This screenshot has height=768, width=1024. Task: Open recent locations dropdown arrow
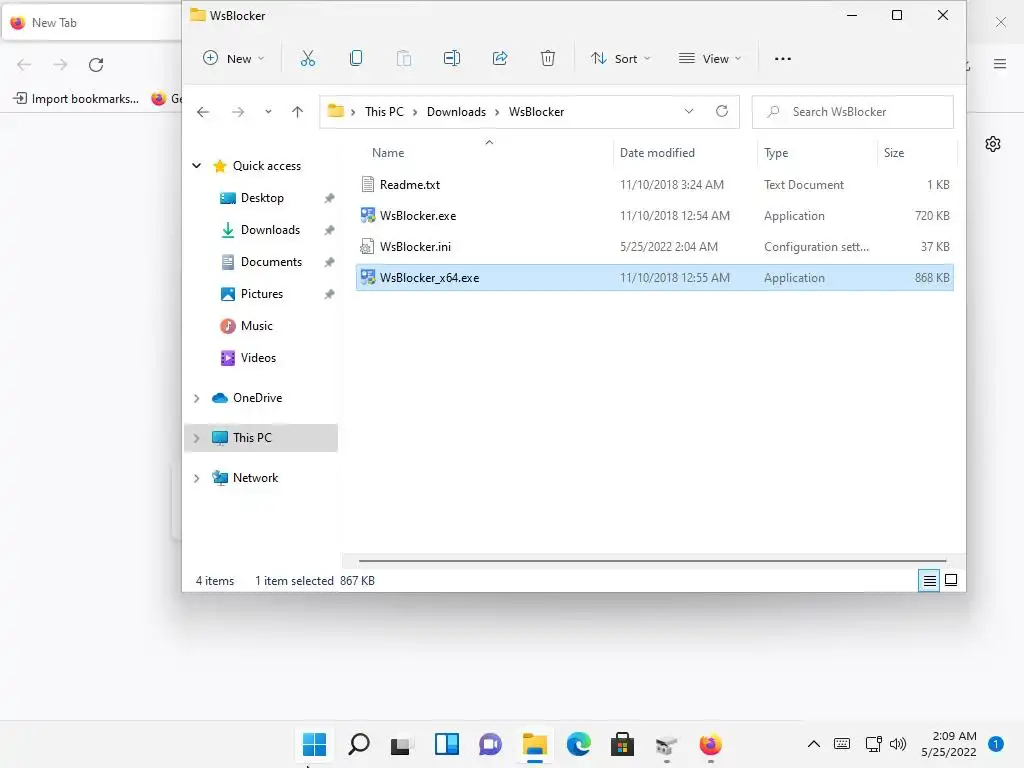click(x=268, y=112)
